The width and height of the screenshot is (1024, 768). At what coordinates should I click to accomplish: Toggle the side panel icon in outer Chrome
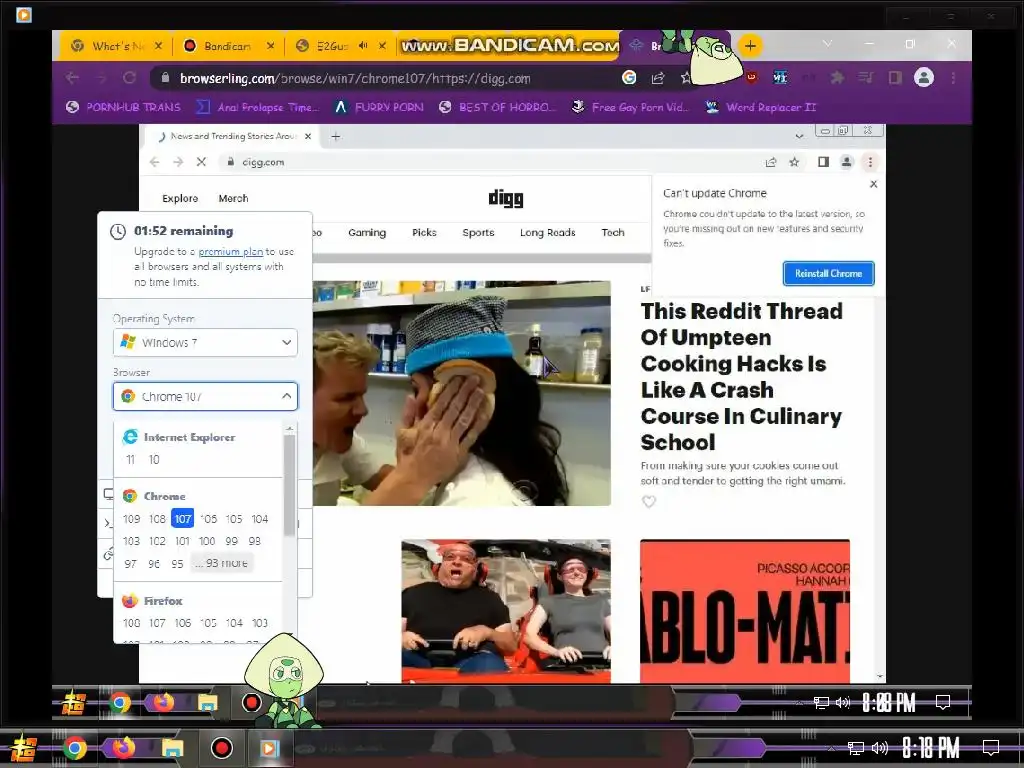[x=895, y=78]
